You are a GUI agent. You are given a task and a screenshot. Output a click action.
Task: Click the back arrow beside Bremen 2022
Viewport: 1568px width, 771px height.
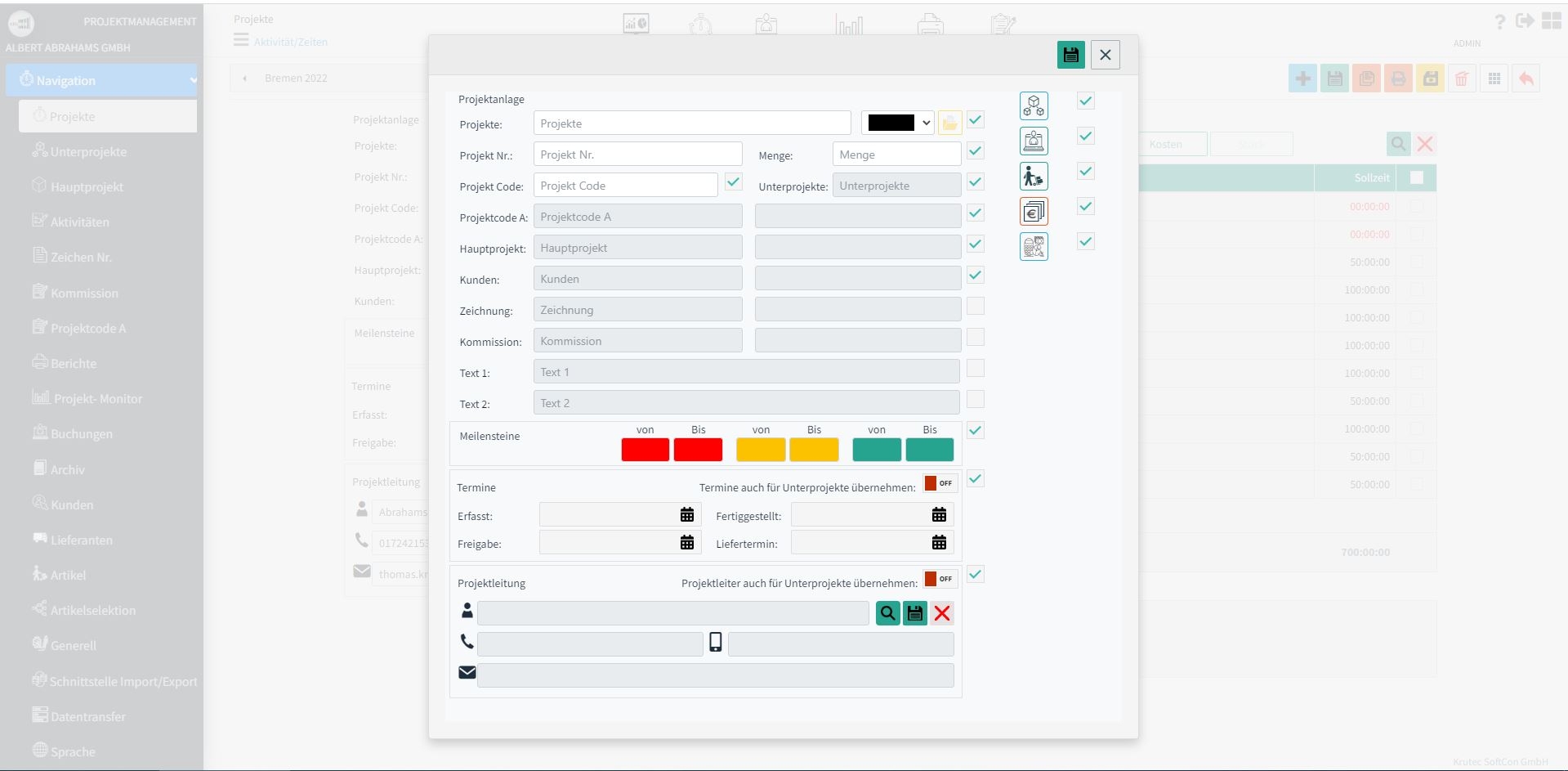pyautogui.click(x=244, y=78)
